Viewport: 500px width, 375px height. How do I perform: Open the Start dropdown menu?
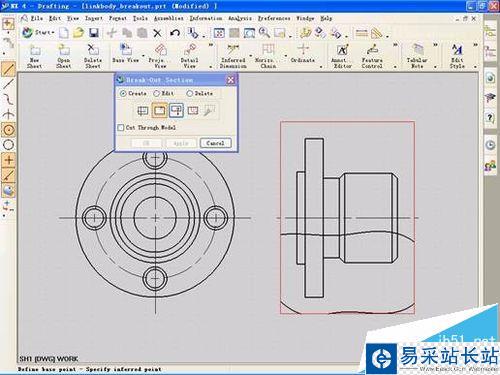(38, 33)
